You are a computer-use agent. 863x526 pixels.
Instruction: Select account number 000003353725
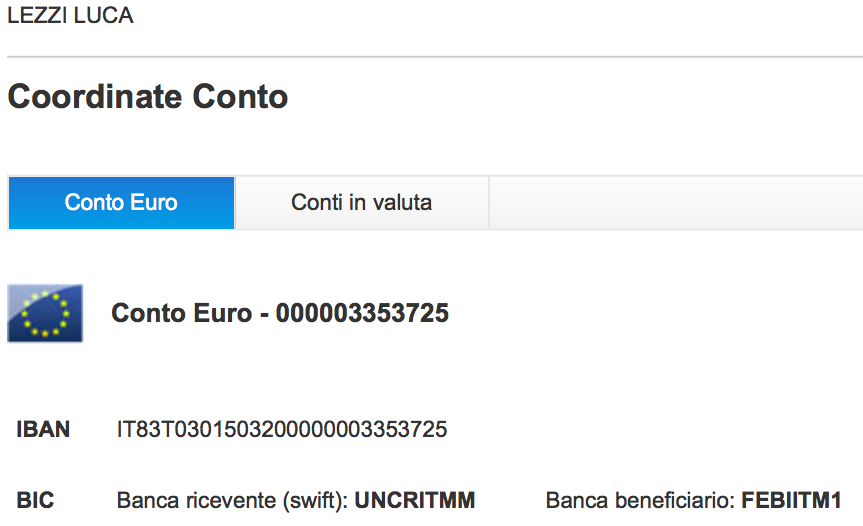(x=362, y=313)
